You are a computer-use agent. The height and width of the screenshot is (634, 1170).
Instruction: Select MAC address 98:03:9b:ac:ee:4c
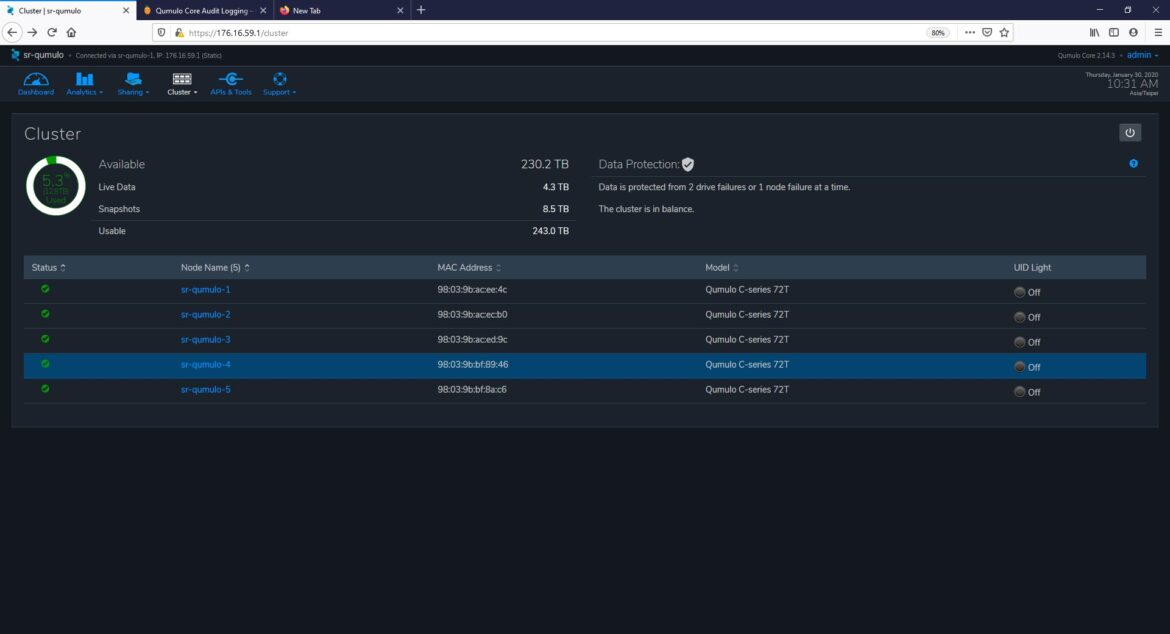click(472, 289)
